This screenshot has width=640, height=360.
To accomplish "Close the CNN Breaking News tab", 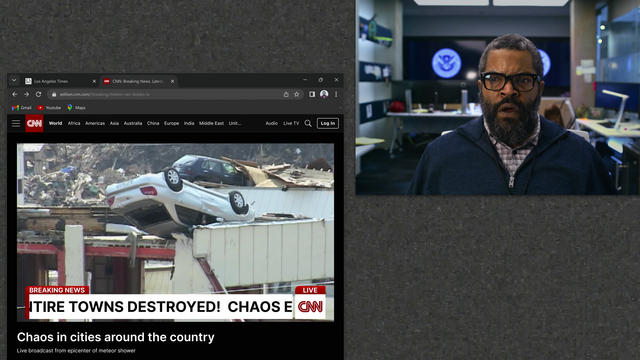I will pos(172,81).
